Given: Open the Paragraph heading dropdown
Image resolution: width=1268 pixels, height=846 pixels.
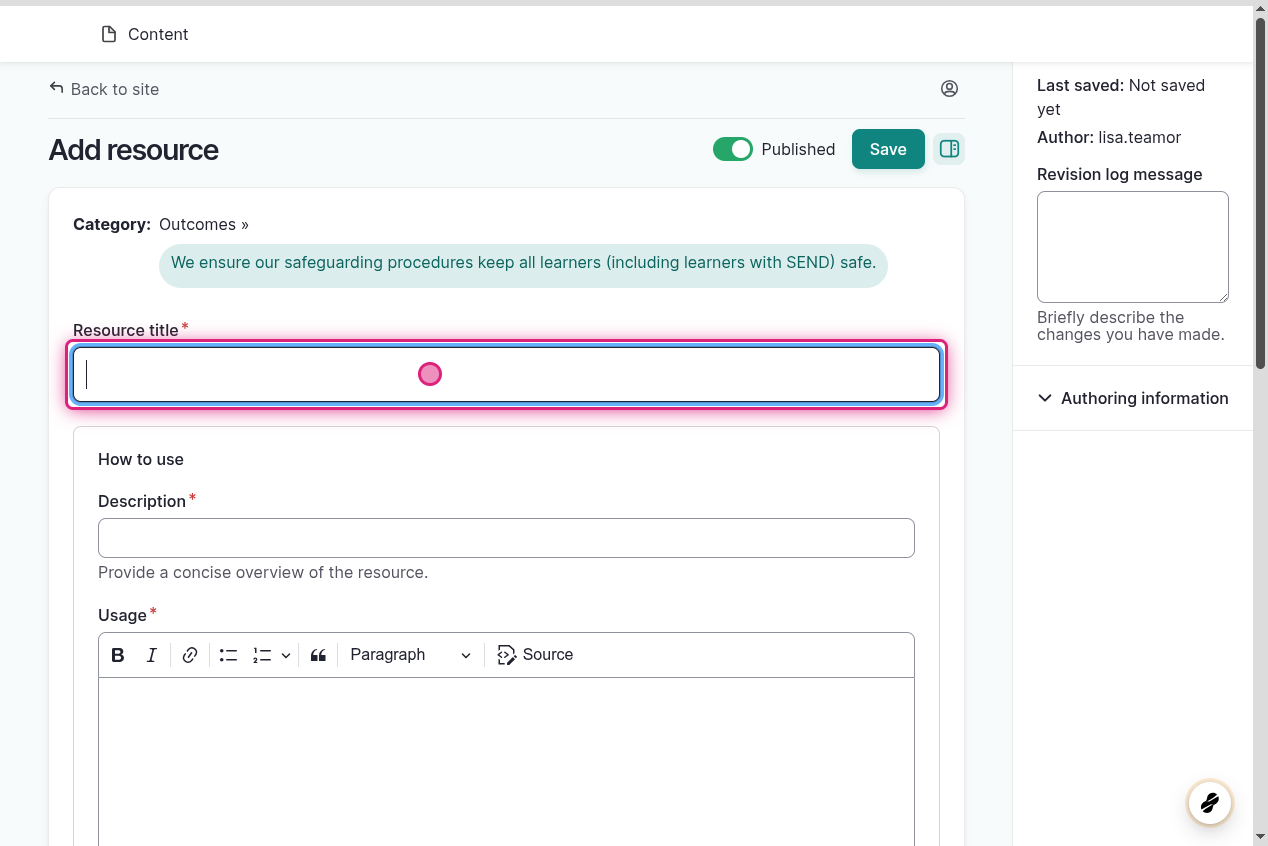Looking at the screenshot, I should pyautogui.click(x=411, y=655).
